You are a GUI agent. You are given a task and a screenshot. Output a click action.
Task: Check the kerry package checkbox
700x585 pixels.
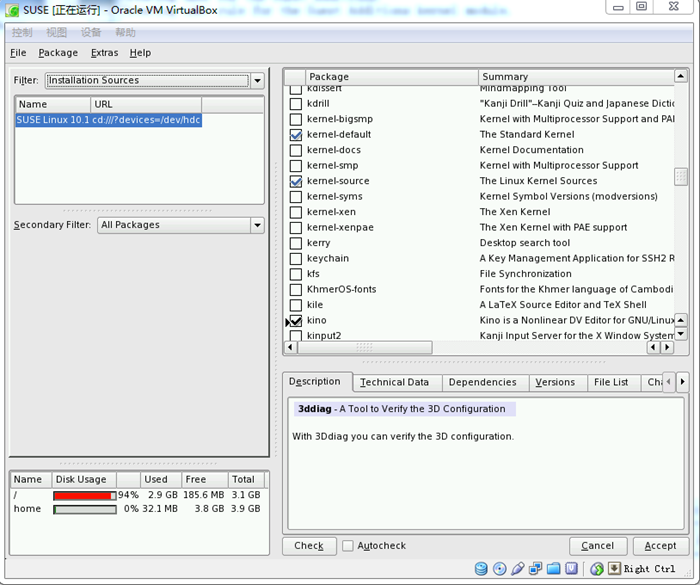pyautogui.click(x=296, y=243)
